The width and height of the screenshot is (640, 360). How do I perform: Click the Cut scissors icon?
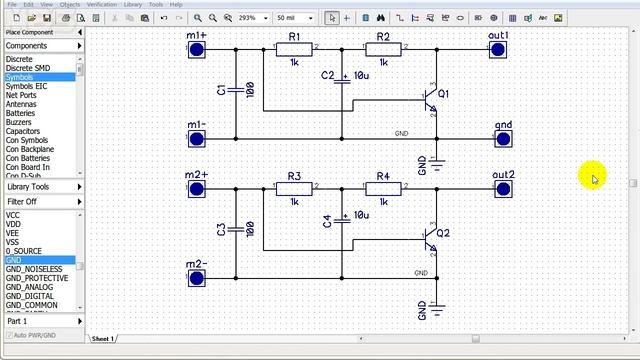click(115, 18)
